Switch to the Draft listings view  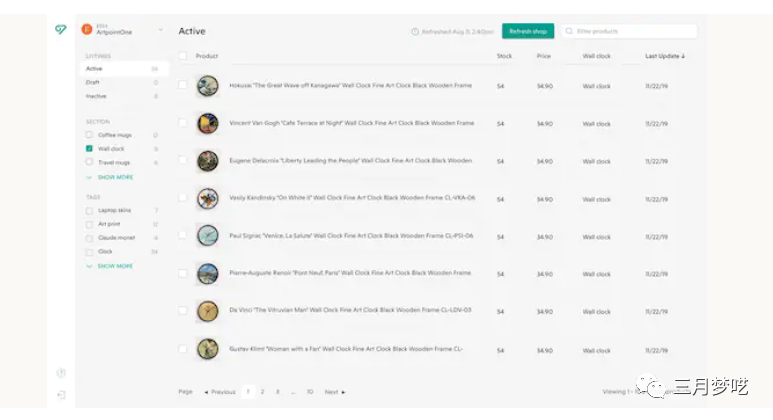click(93, 82)
